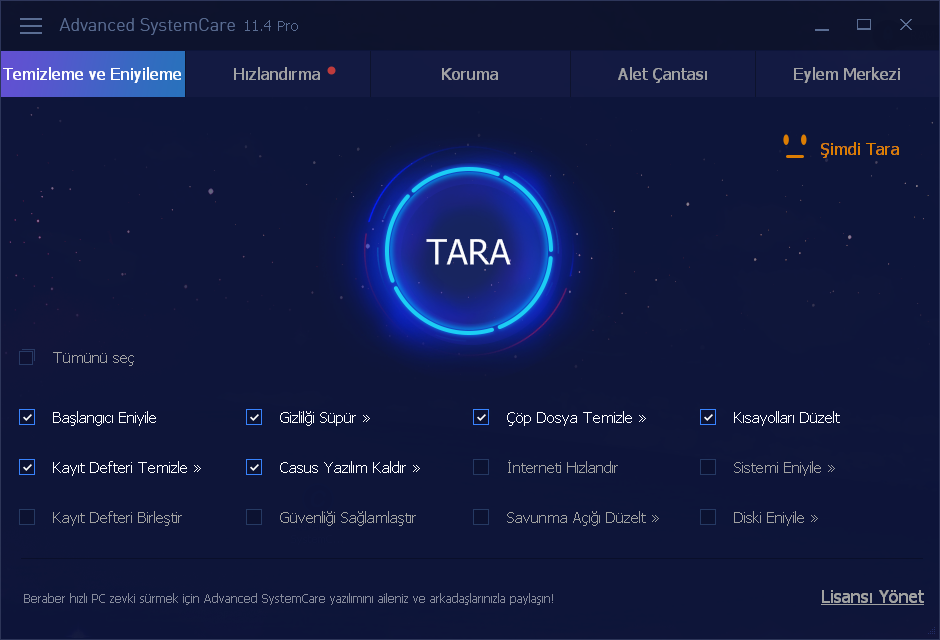Open the Lisansı Yönet link
This screenshot has width=940, height=640.
872,597
